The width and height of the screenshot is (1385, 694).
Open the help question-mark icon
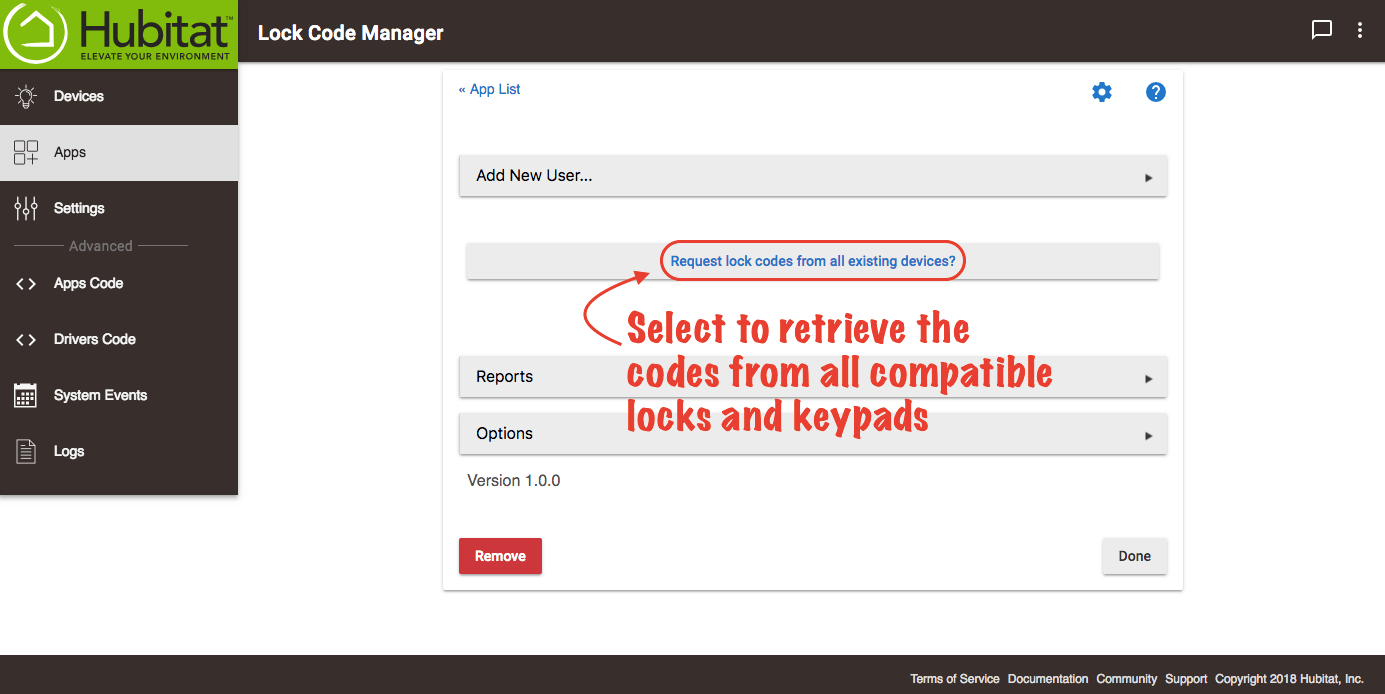[1155, 91]
